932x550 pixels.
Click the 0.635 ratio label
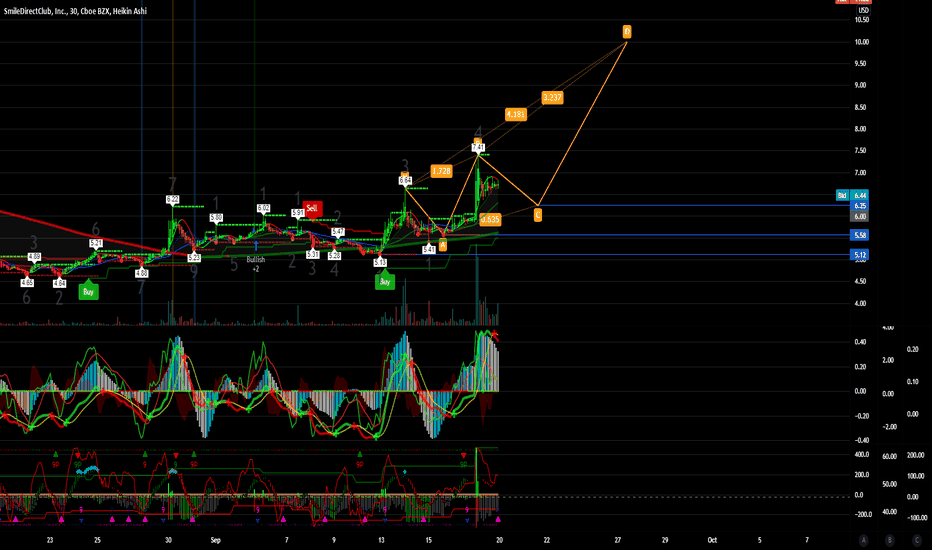pos(490,219)
